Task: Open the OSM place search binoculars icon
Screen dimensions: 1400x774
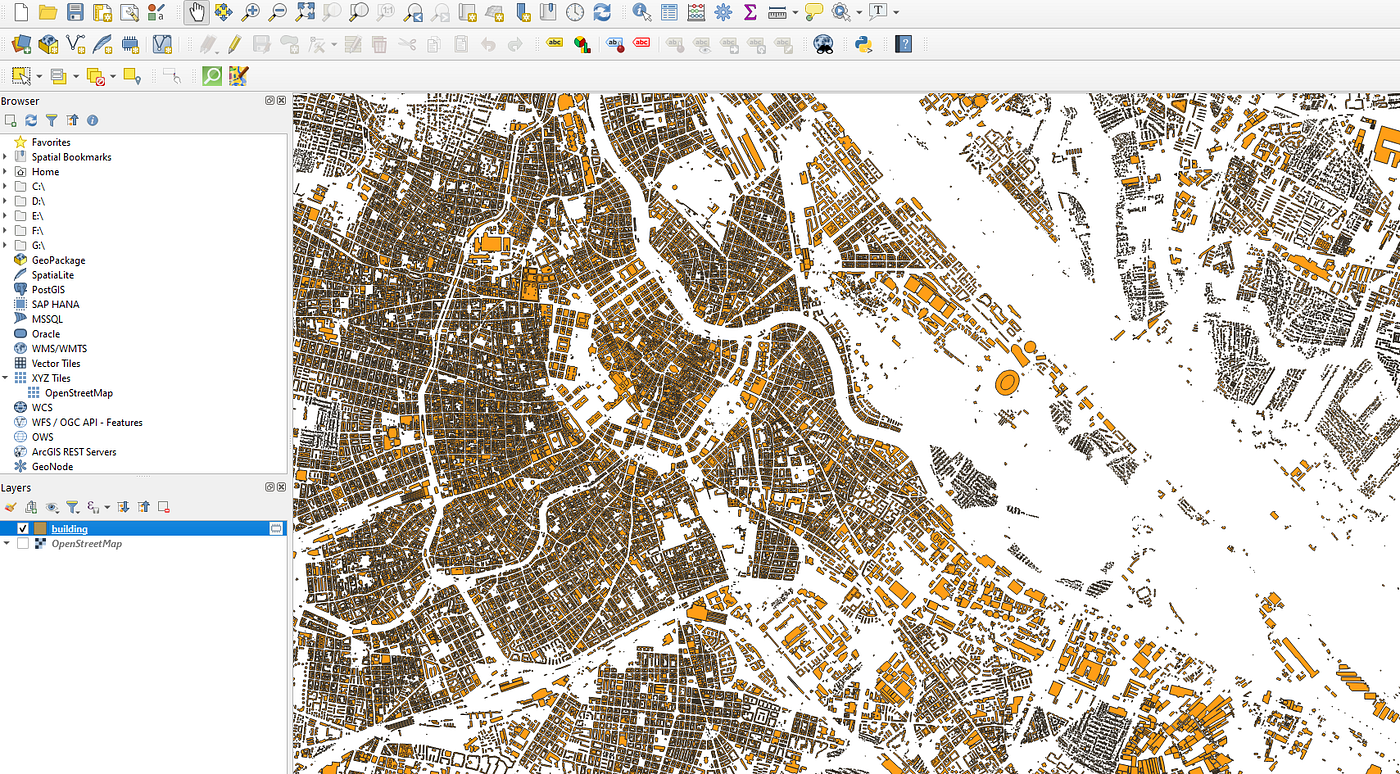Action: [823, 44]
